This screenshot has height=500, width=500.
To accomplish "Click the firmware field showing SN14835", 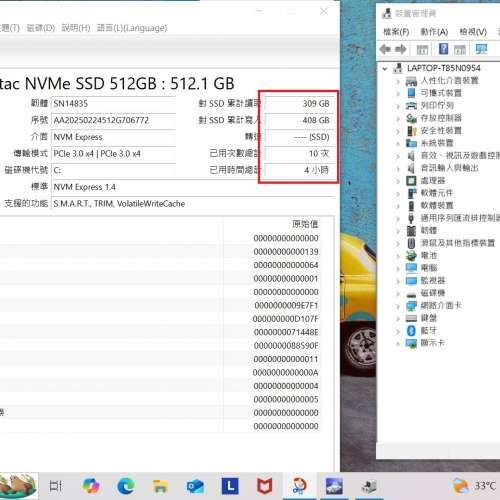I will [x=114, y=104].
